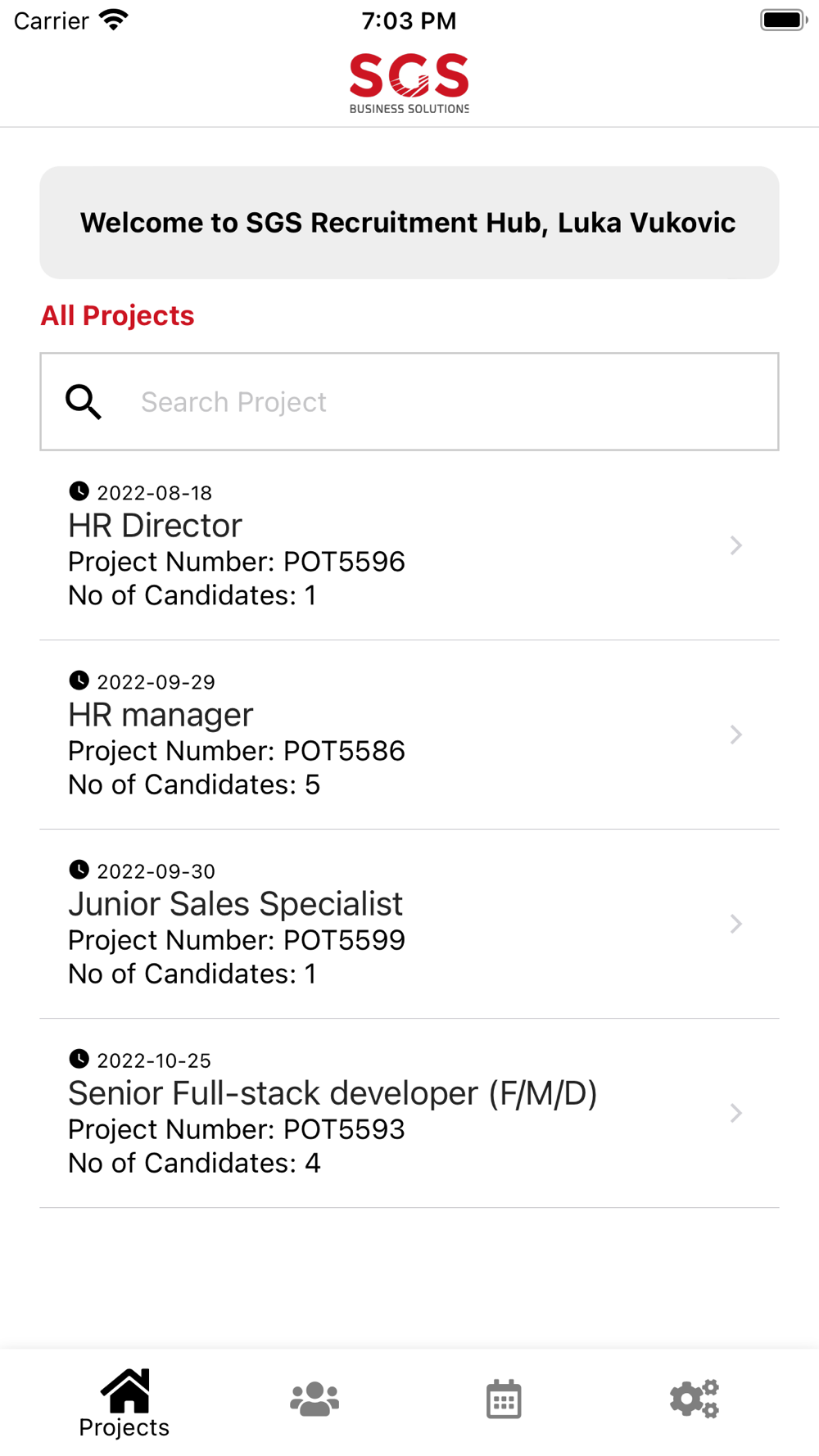Expand HR manager project chevron
The width and height of the screenshot is (819, 1456).
click(736, 735)
